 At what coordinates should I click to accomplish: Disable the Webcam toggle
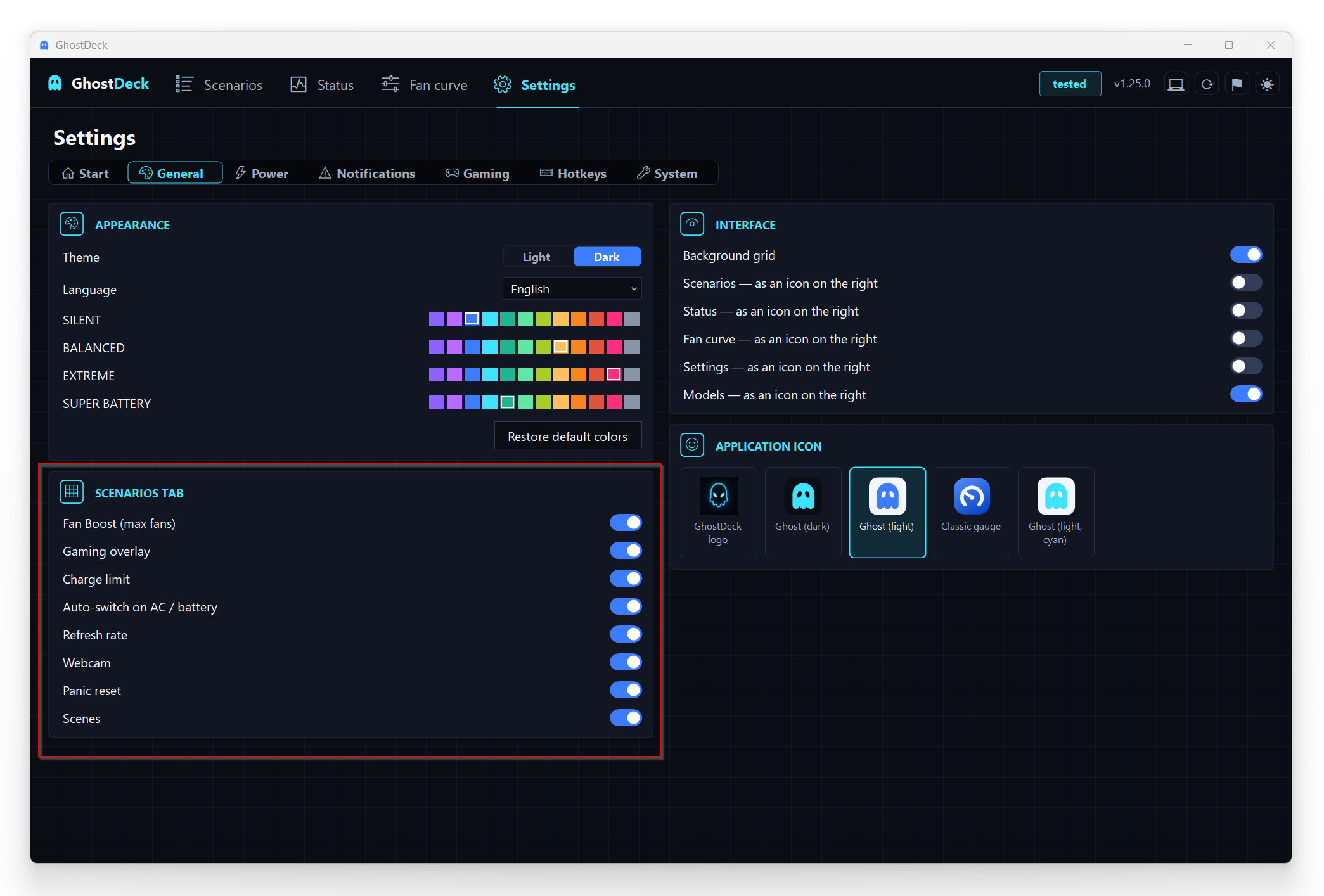626,662
